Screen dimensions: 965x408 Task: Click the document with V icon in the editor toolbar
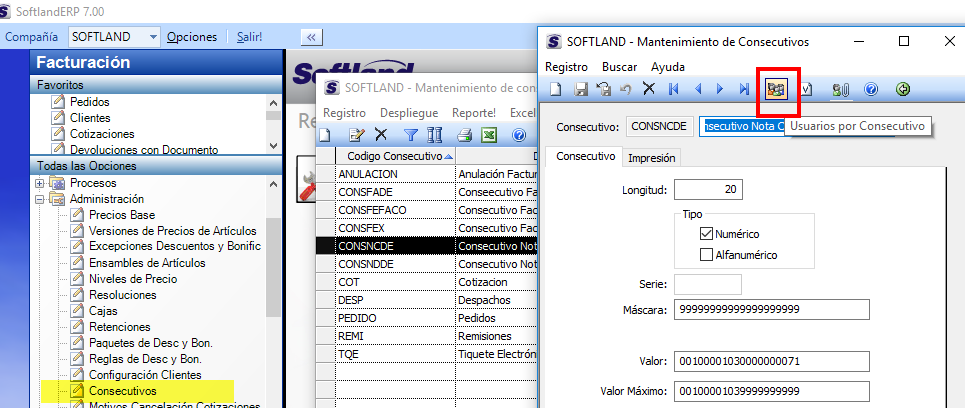coord(807,90)
